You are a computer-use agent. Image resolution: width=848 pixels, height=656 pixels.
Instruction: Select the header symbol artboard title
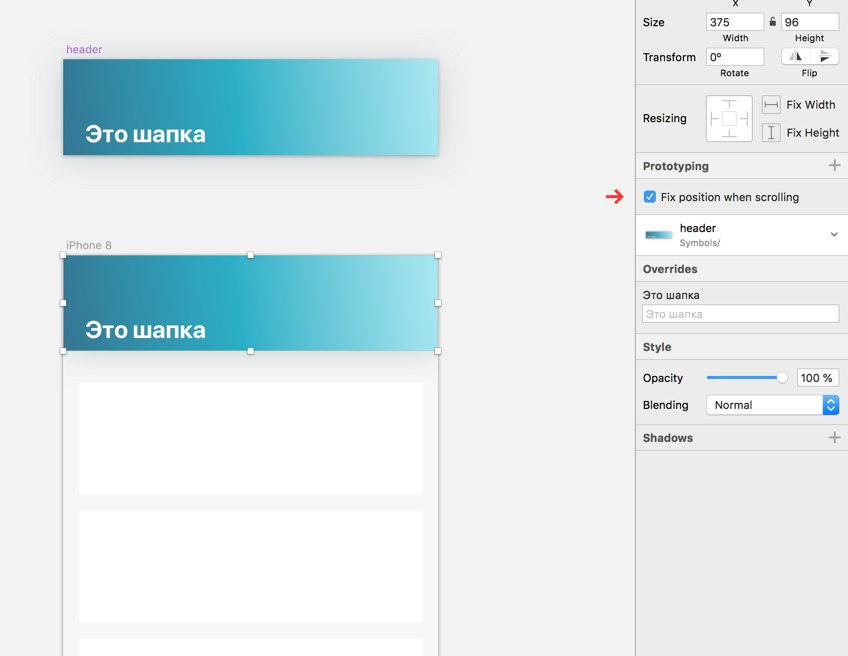tap(84, 49)
